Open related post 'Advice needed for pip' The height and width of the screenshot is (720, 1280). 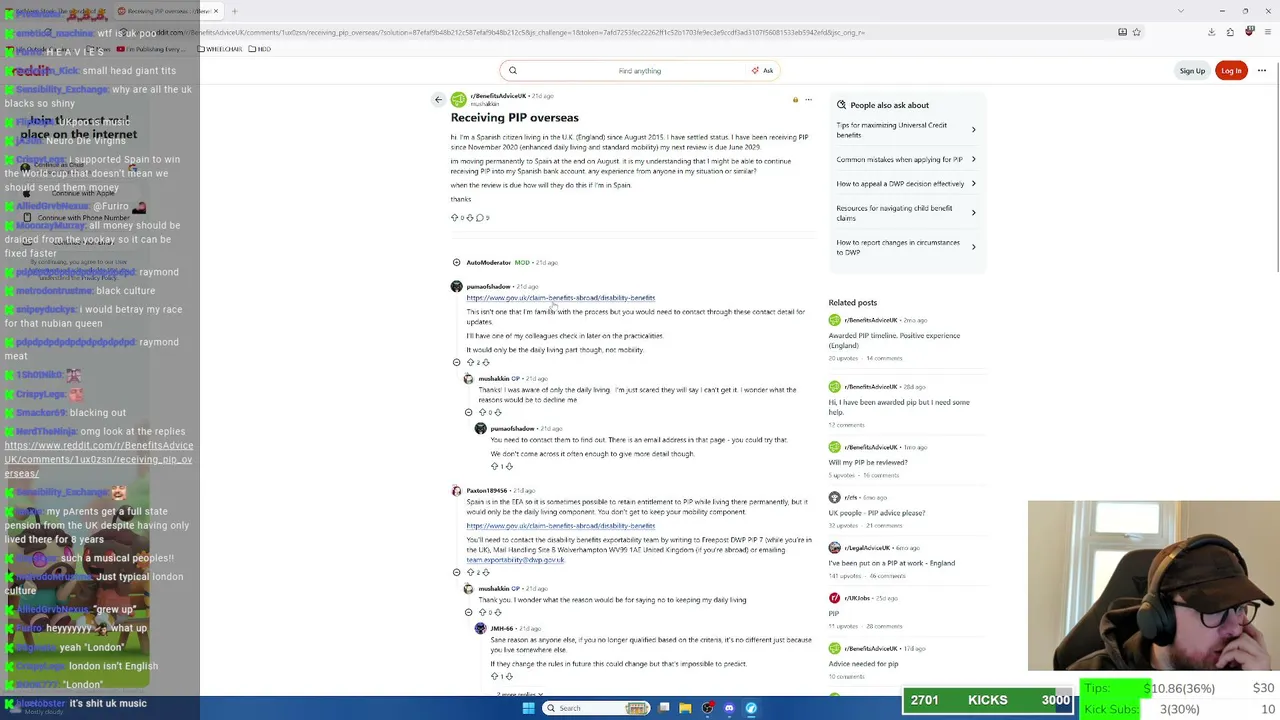coord(863,664)
